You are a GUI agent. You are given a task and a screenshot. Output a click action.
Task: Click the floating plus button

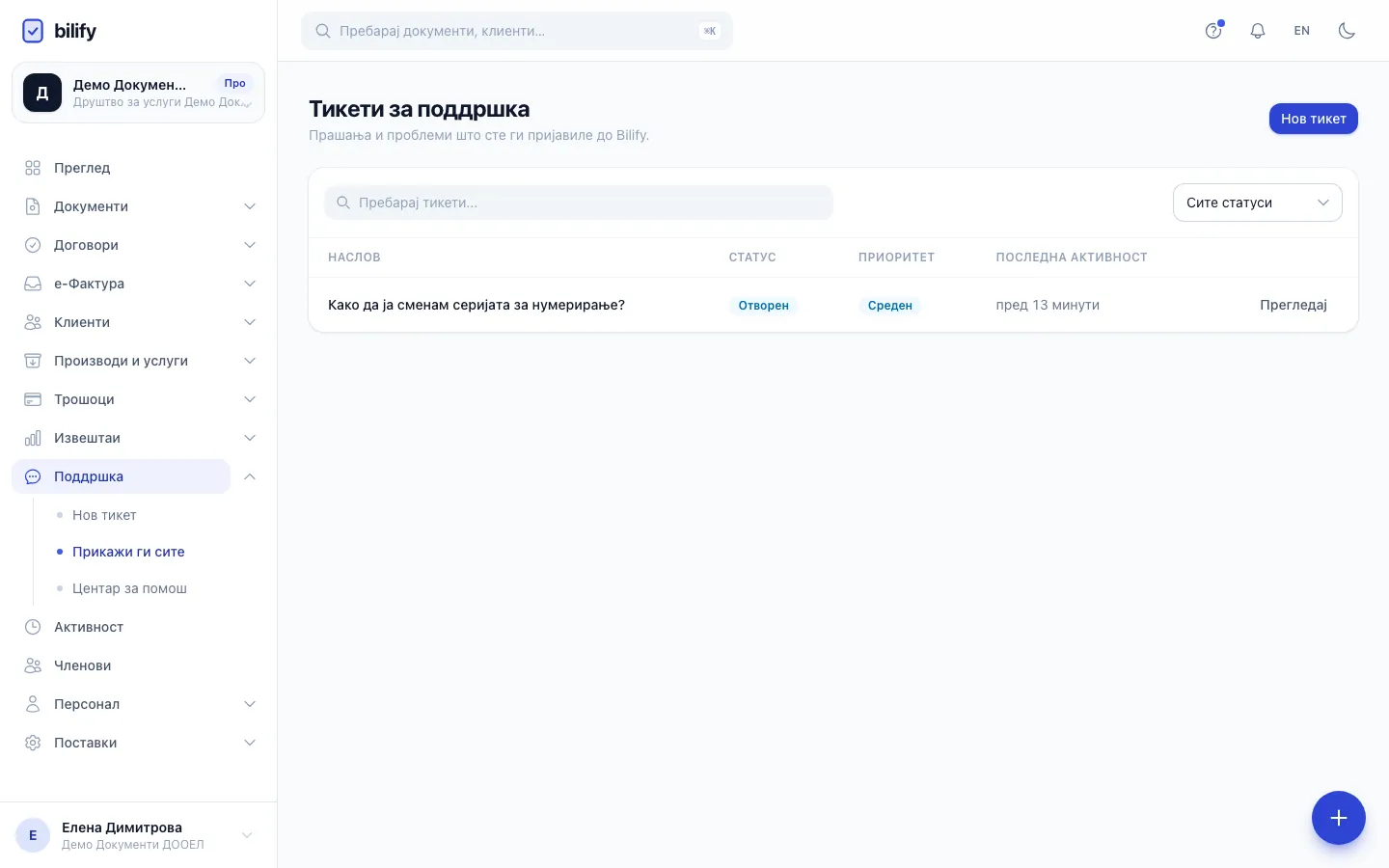point(1339,818)
